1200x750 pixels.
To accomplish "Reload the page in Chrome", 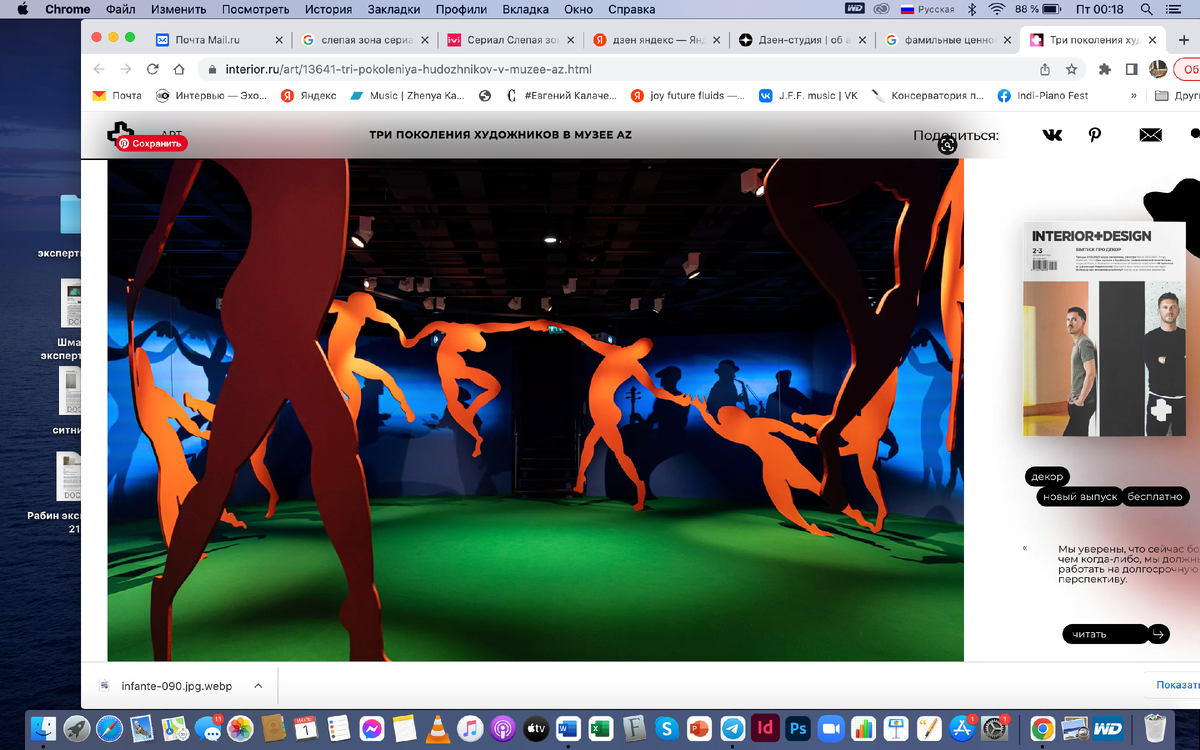I will (153, 70).
